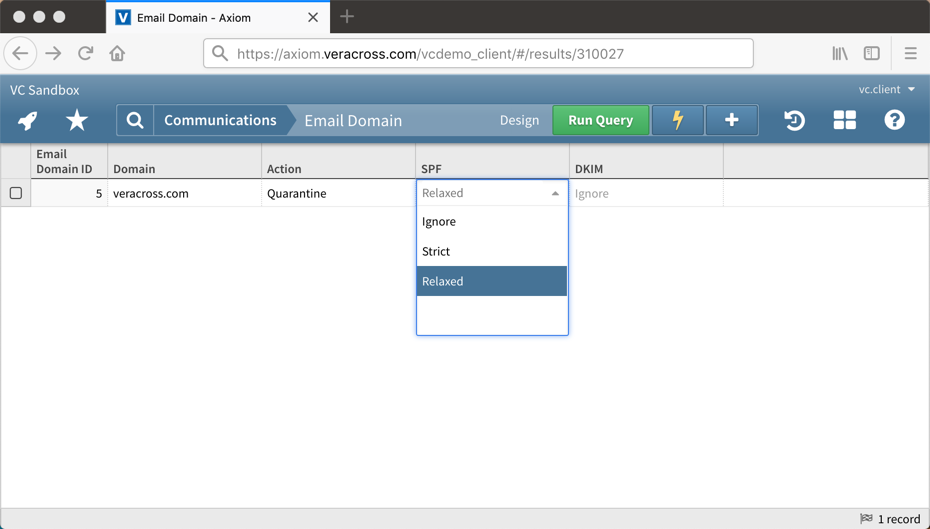This screenshot has width=930, height=529.
Task: Open favorites with the star icon
Action: coord(77,120)
